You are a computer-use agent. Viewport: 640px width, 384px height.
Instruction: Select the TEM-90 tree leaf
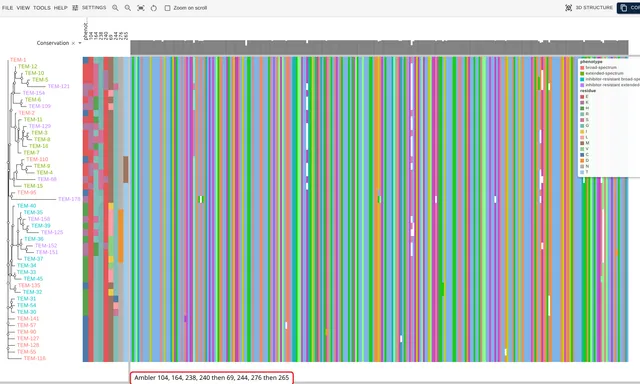(x=27, y=332)
